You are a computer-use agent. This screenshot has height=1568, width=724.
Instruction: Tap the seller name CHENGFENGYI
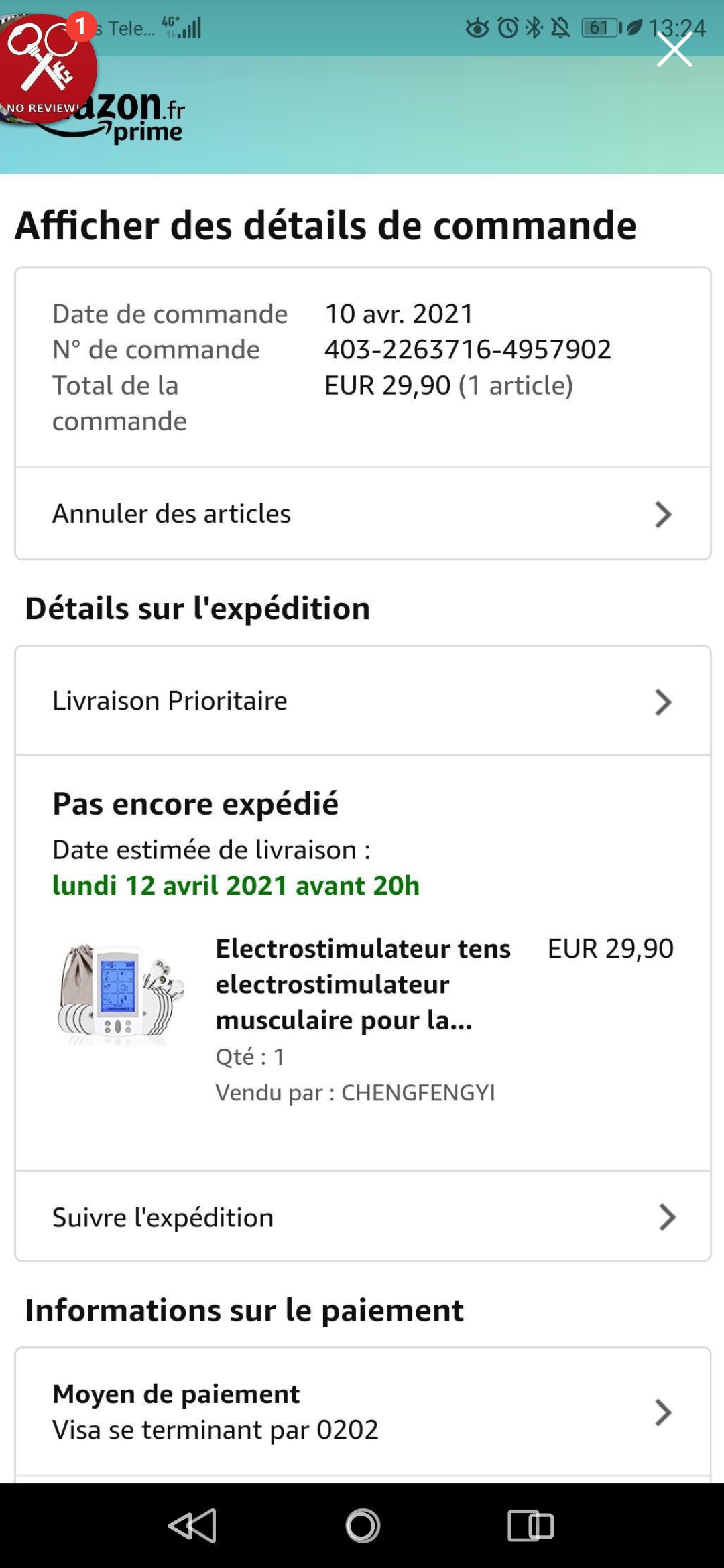click(418, 1092)
